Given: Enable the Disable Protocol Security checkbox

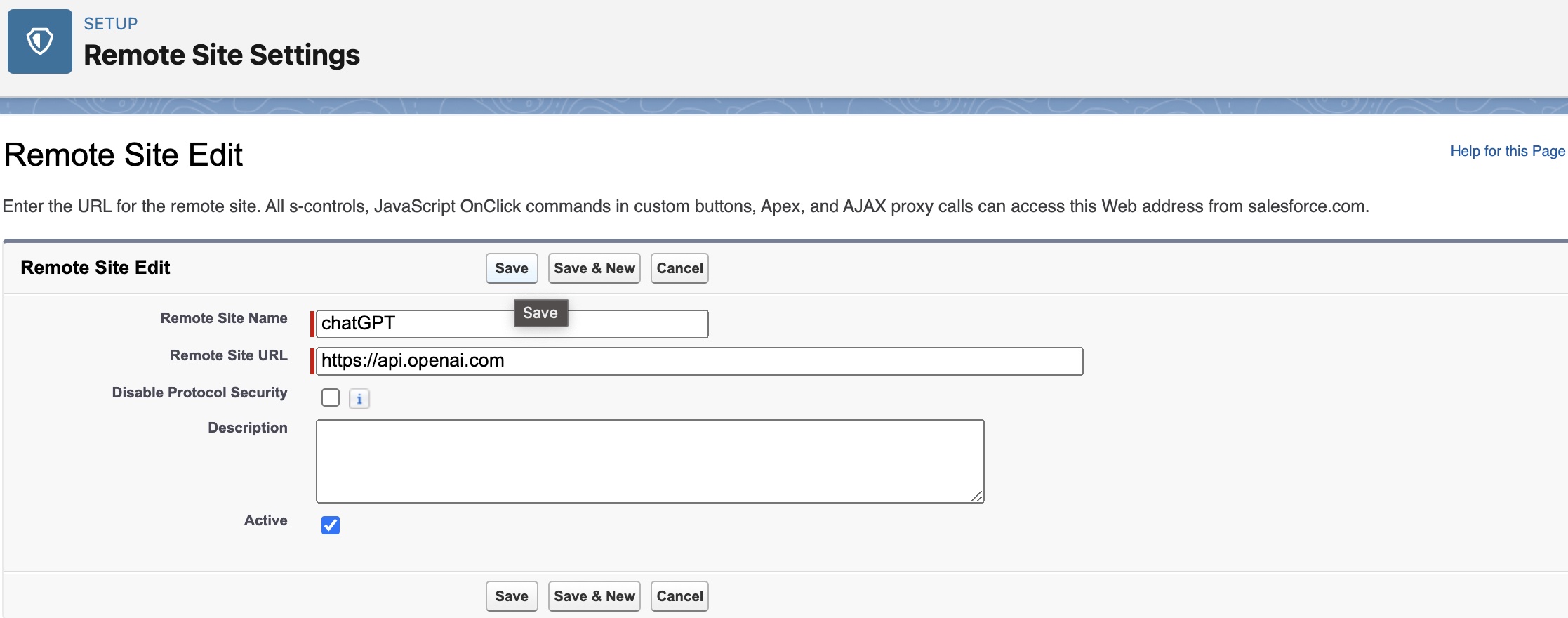Looking at the screenshot, I should 331,397.
